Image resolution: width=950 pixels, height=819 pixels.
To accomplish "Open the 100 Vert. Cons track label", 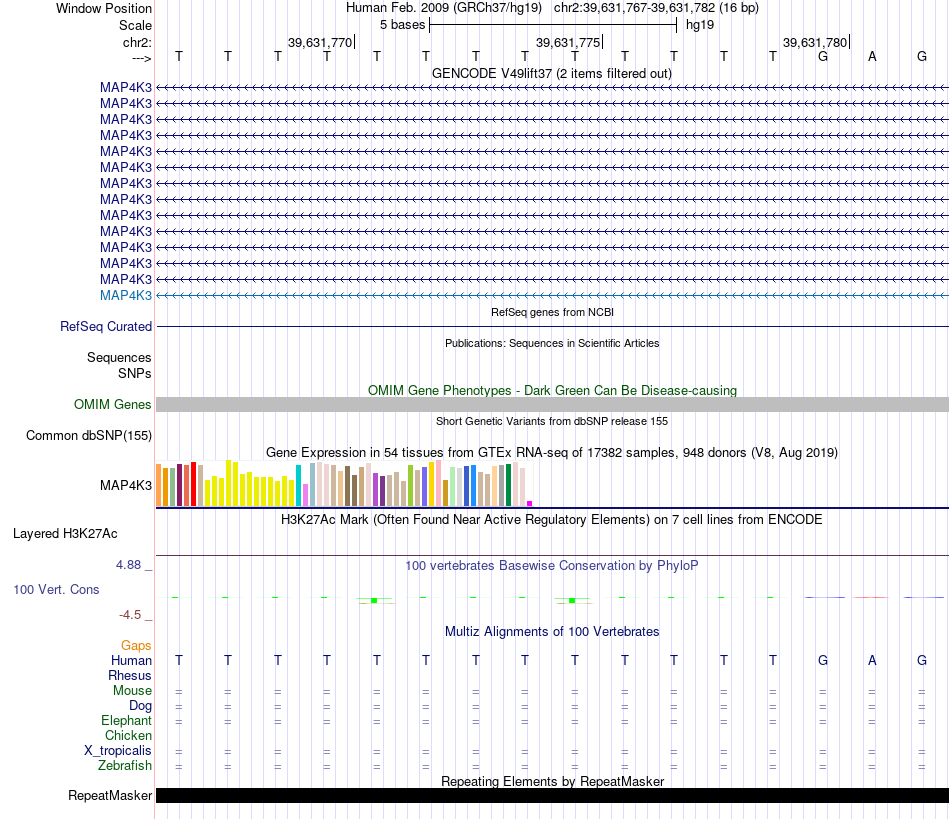I will coord(56,589).
